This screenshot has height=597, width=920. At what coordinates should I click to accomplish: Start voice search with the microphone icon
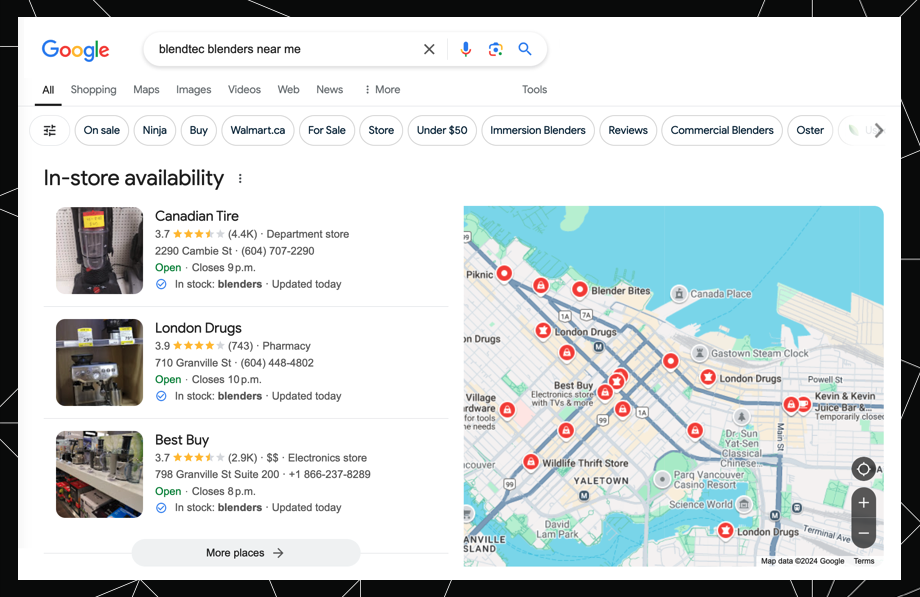465,49
